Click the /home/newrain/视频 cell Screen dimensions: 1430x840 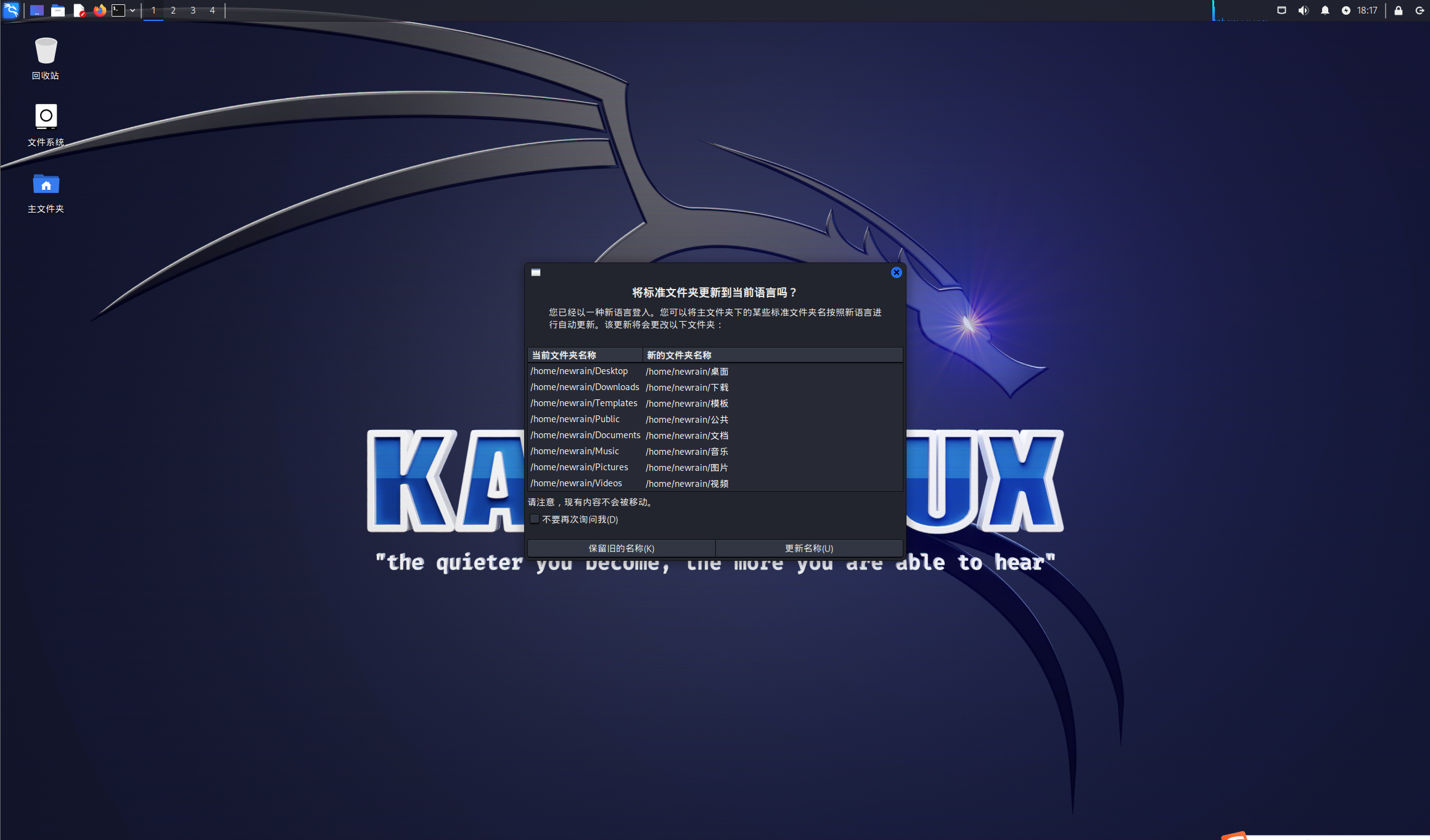coord(687,484)
